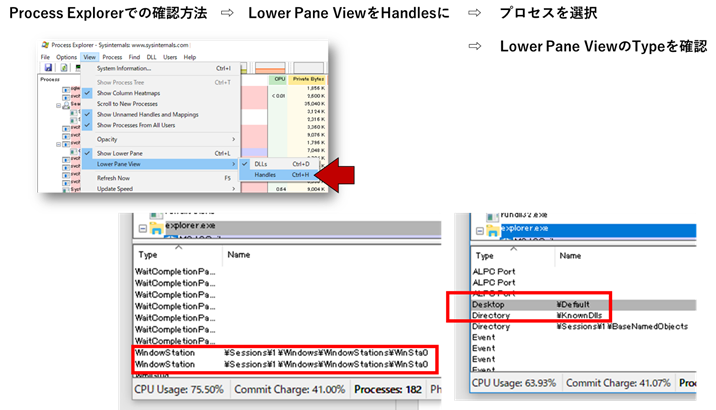
Task: Click the View menu
Action: click(90, 57)
